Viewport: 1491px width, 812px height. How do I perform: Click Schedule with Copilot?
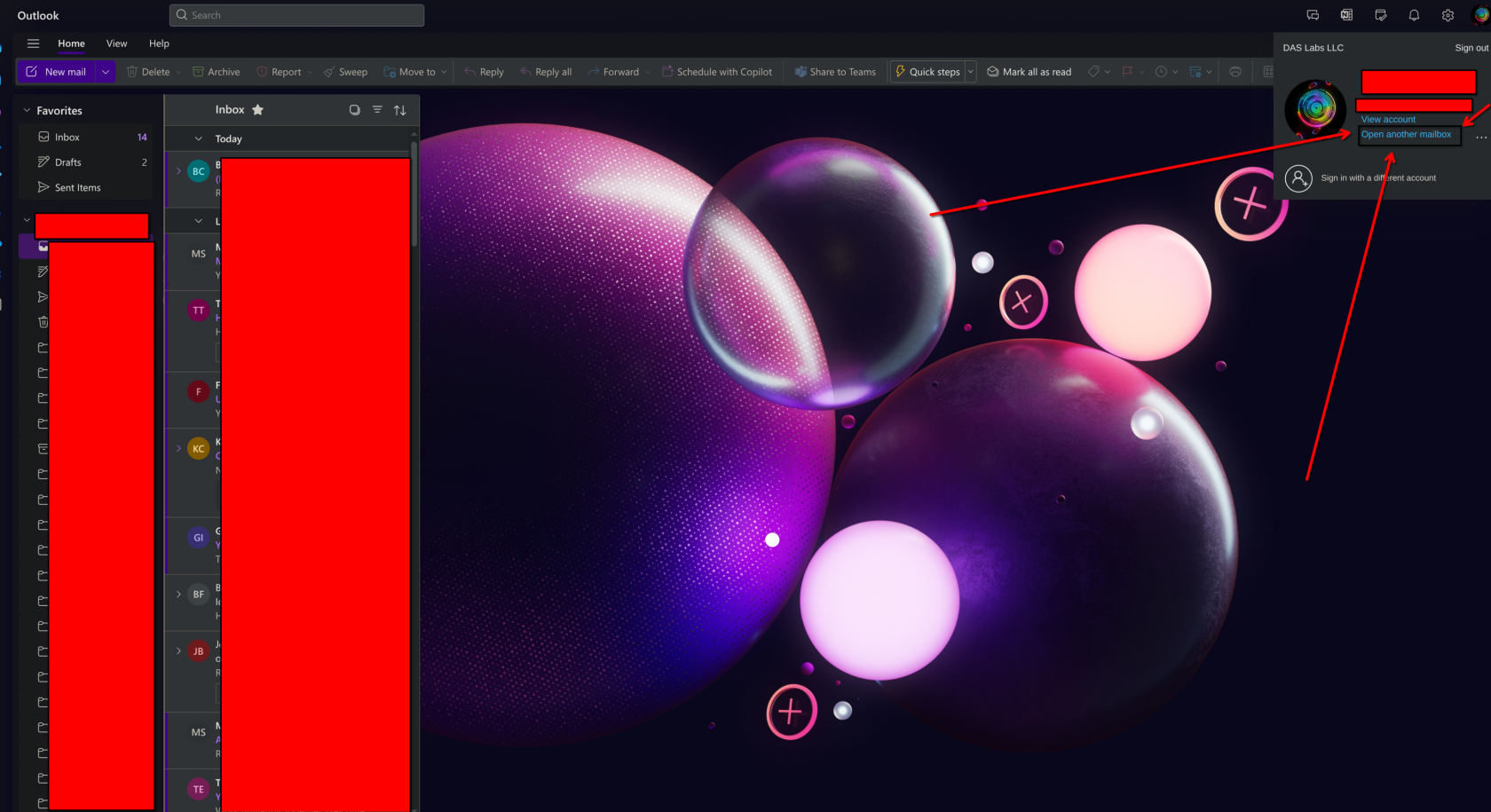pos(717,72)
